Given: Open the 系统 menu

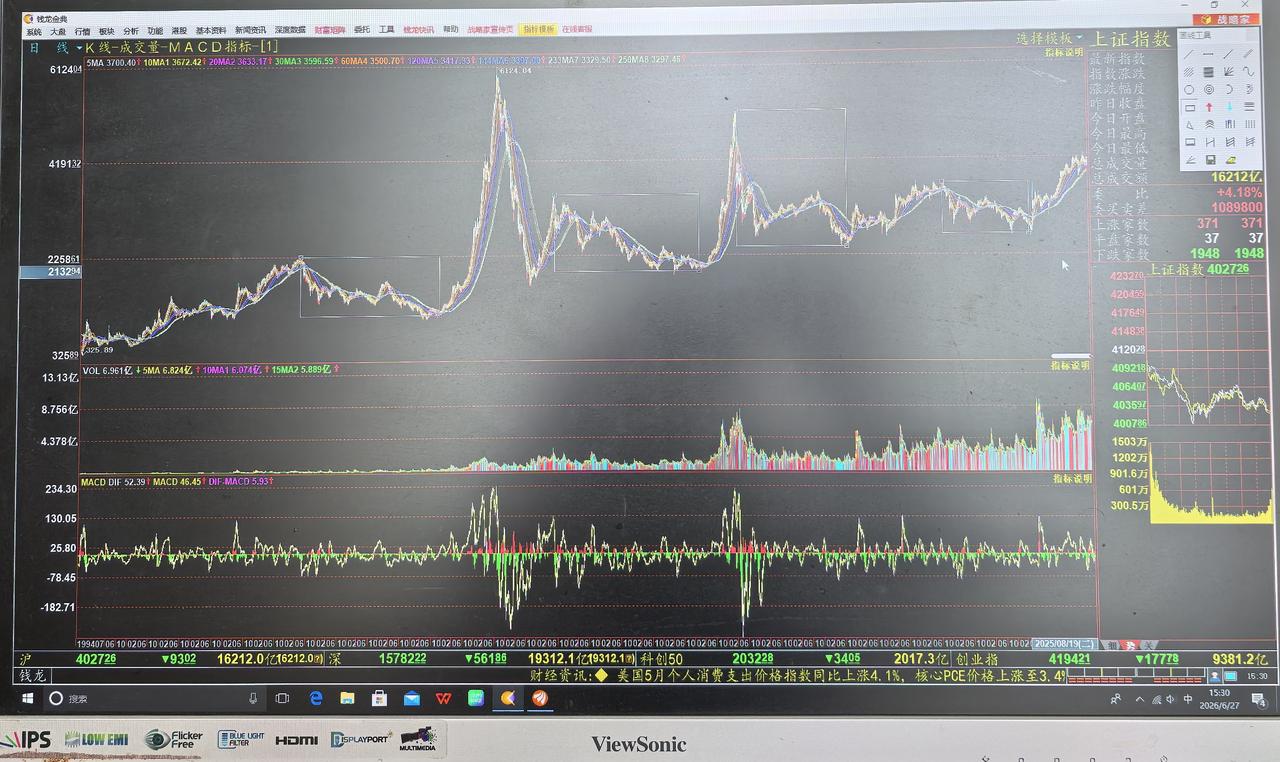Looking at the screenshot, I should click(34, 30).
